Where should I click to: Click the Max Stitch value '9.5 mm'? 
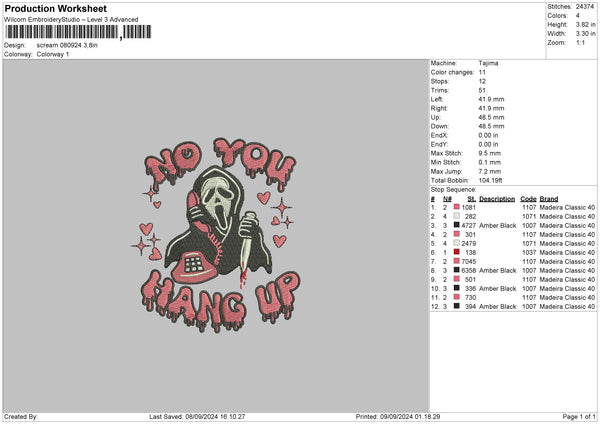(x=490, y=153)
